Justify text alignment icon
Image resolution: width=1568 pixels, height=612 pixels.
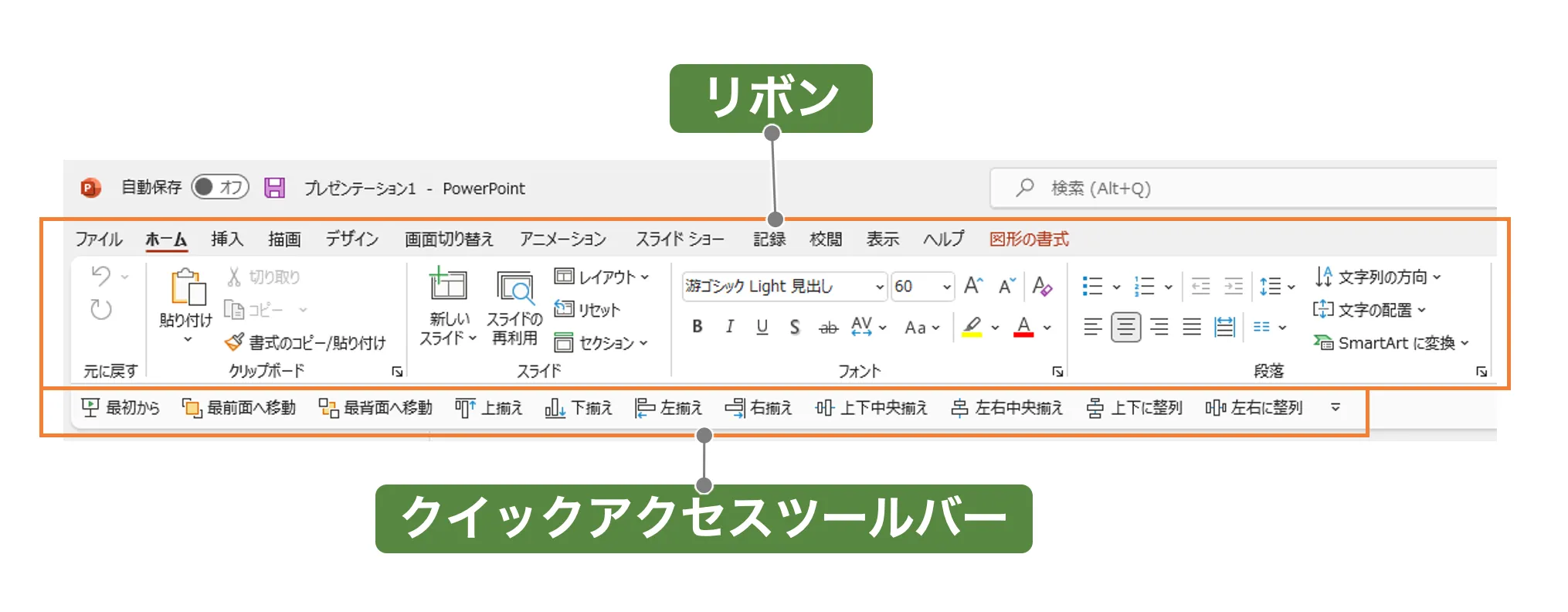(x=1192, y=328)
